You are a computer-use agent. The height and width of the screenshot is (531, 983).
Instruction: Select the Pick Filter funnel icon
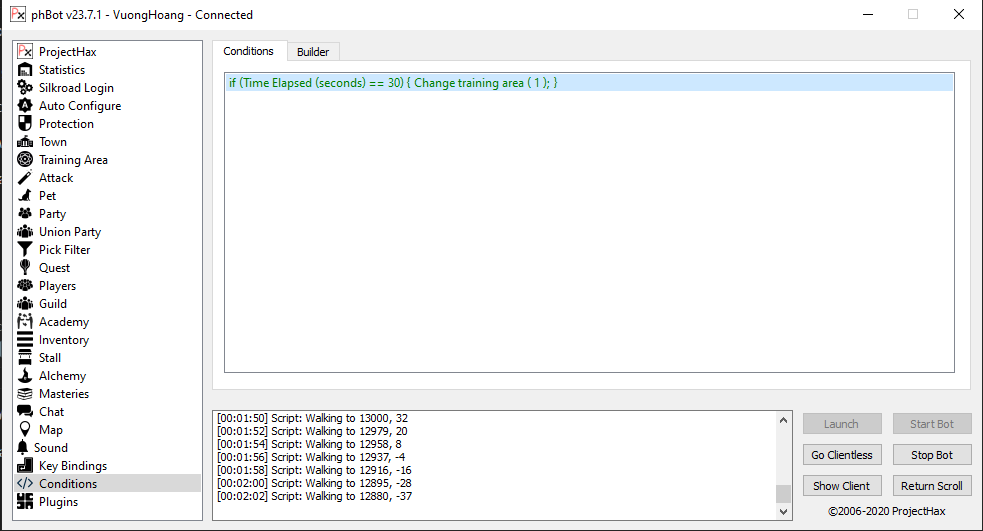[25, 250]
